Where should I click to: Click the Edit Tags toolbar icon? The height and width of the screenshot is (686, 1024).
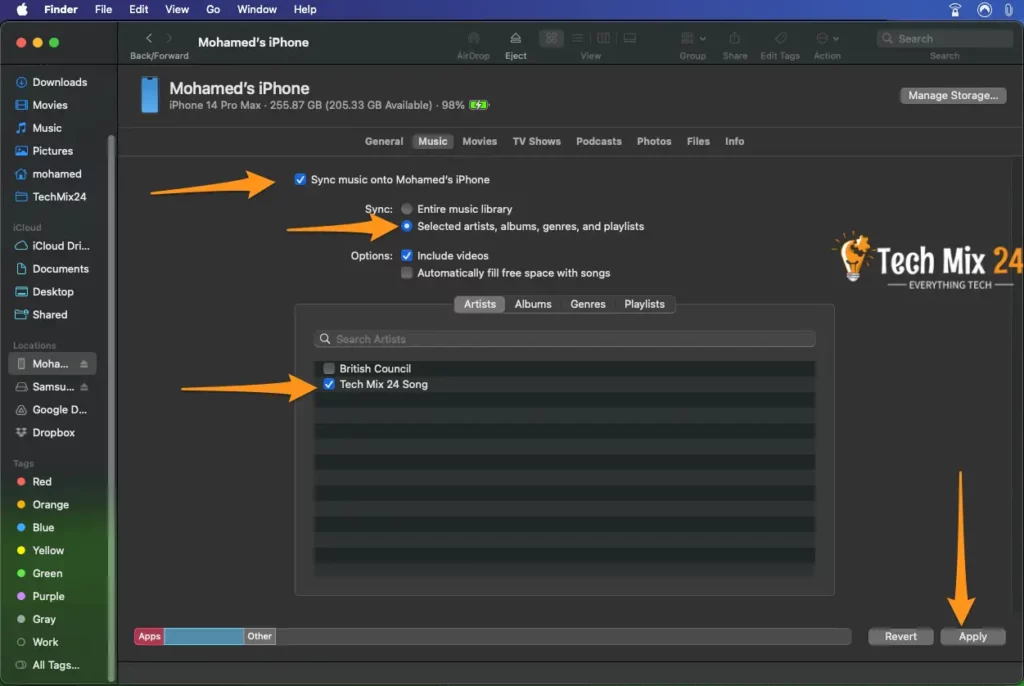[x=780, y=39]
